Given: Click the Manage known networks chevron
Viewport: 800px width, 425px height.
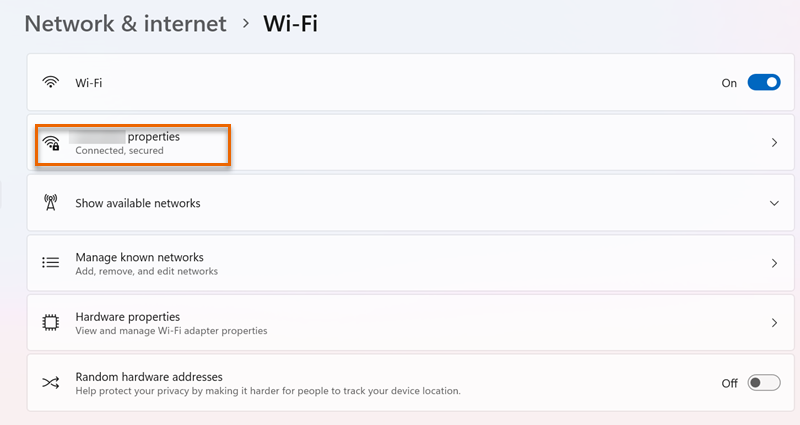Looking at the screenshot, I should pos(774,263).
